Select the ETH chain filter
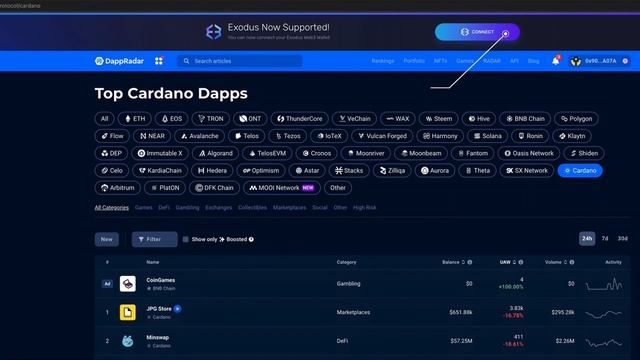Image resolution: width=640 pixels, height=360 pixels. (x=135, y=119)
